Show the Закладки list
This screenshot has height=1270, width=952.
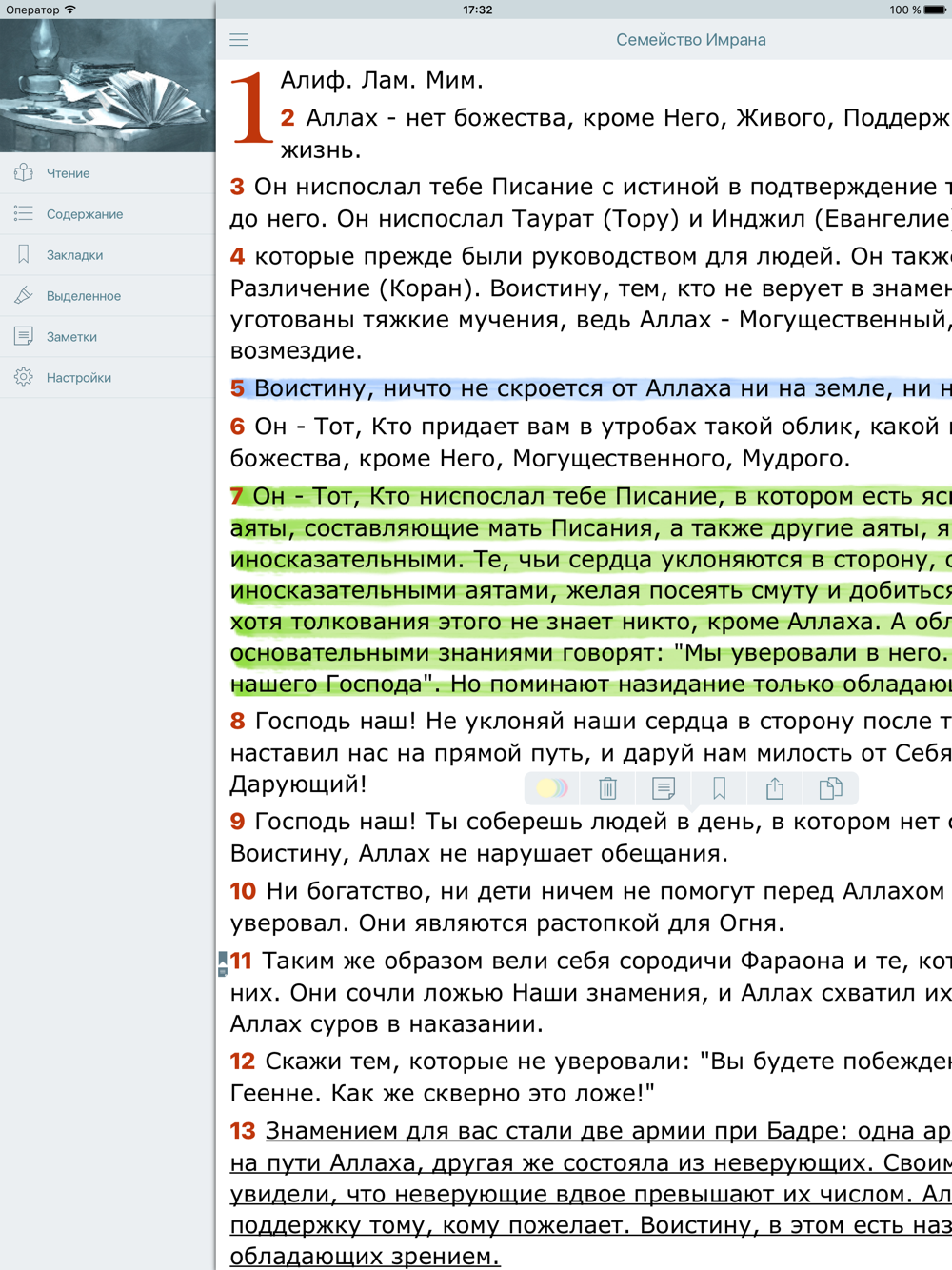pos(108,255)
